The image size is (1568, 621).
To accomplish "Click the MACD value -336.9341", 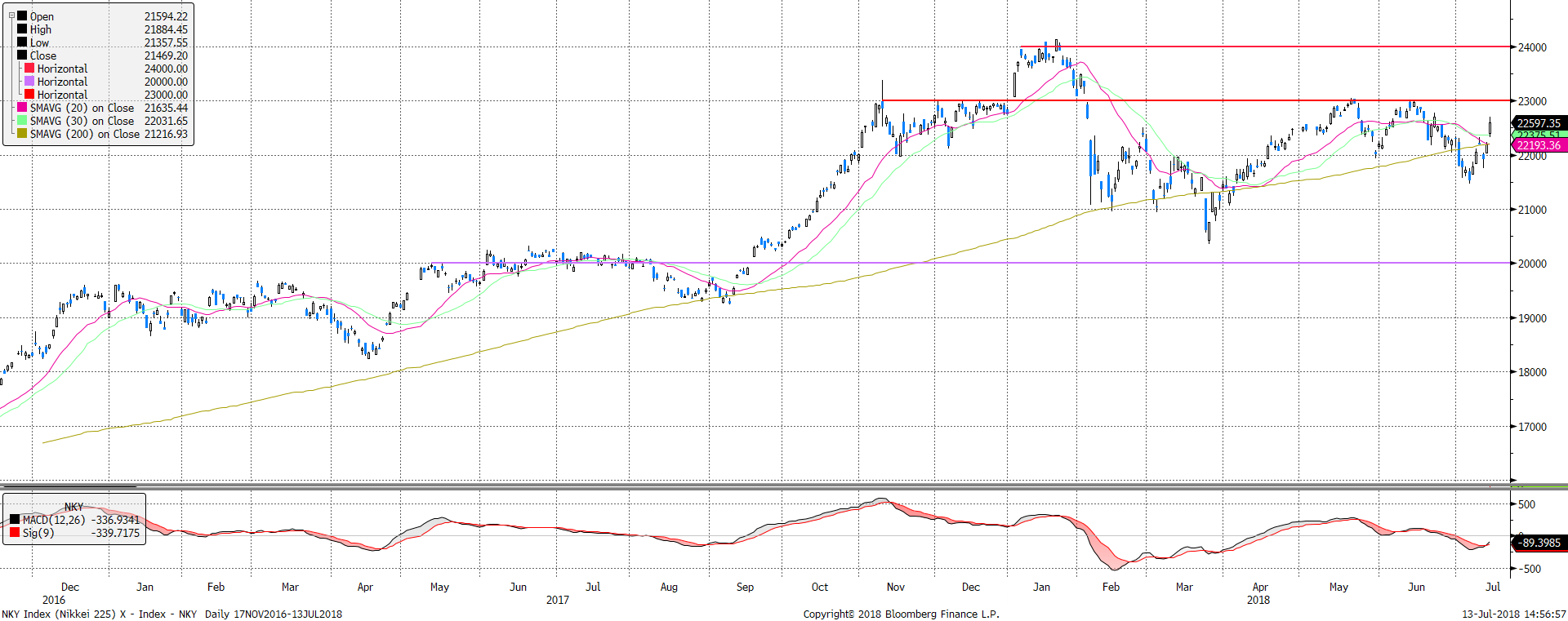I will pyautogui.click(x=115, y=520).
